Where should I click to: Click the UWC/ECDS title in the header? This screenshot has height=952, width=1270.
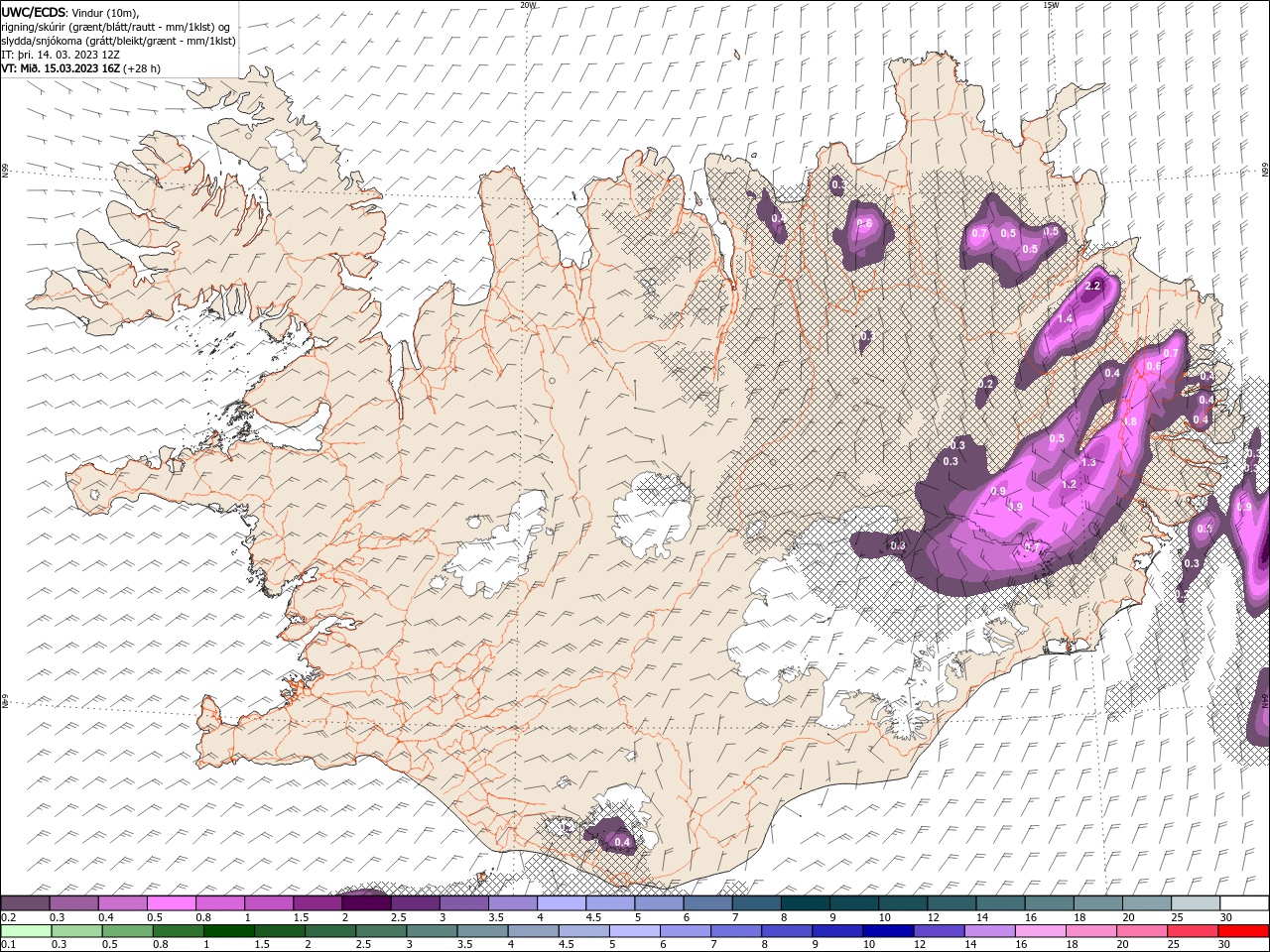point(34,11)
